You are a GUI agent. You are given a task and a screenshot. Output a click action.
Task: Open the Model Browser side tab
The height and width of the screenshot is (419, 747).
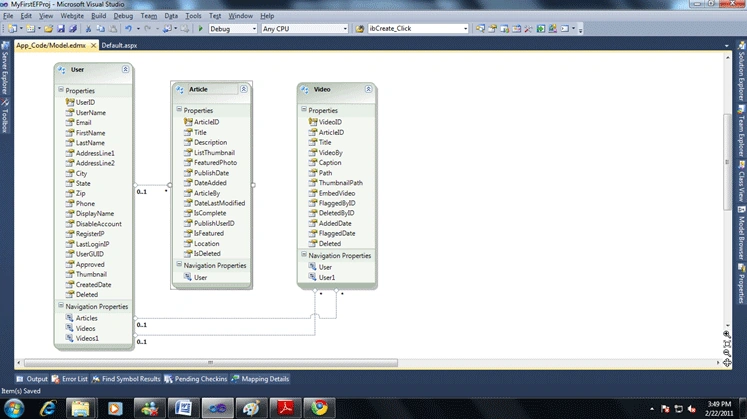pos(741,232)
